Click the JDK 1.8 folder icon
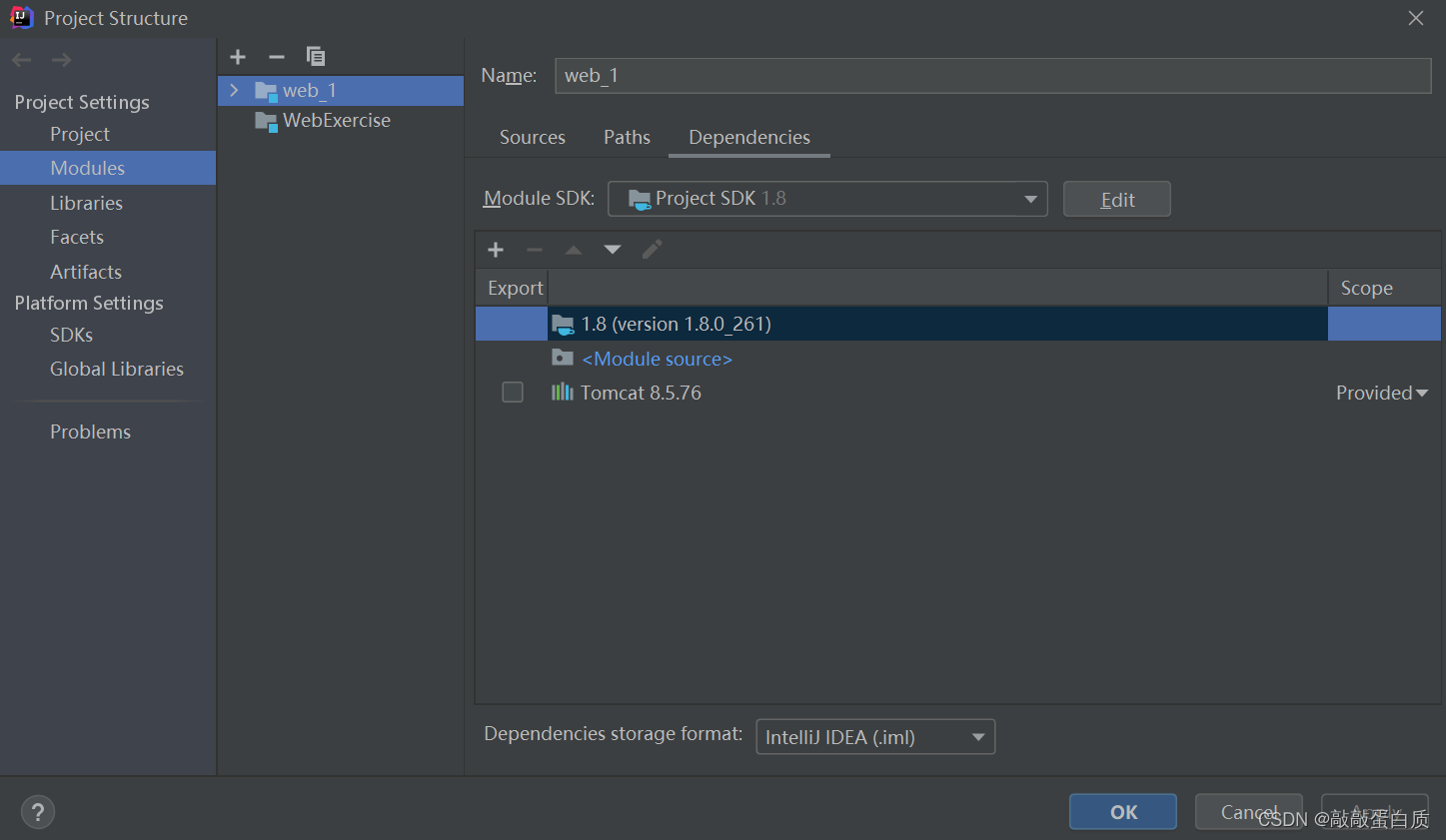The height and width of the screenshot is (840, 1446). [563, 324]
